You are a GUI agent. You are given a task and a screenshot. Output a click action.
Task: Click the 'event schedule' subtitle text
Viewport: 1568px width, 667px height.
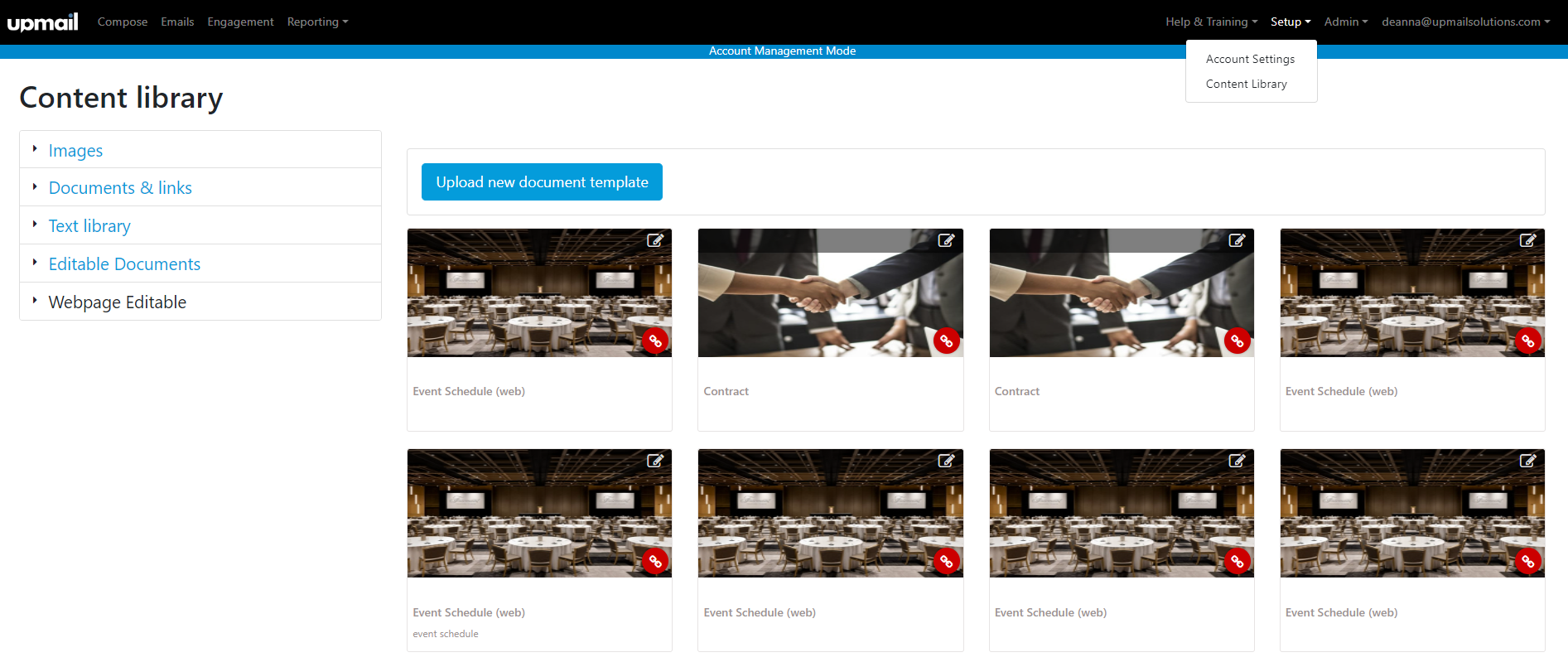coord(446,634)
